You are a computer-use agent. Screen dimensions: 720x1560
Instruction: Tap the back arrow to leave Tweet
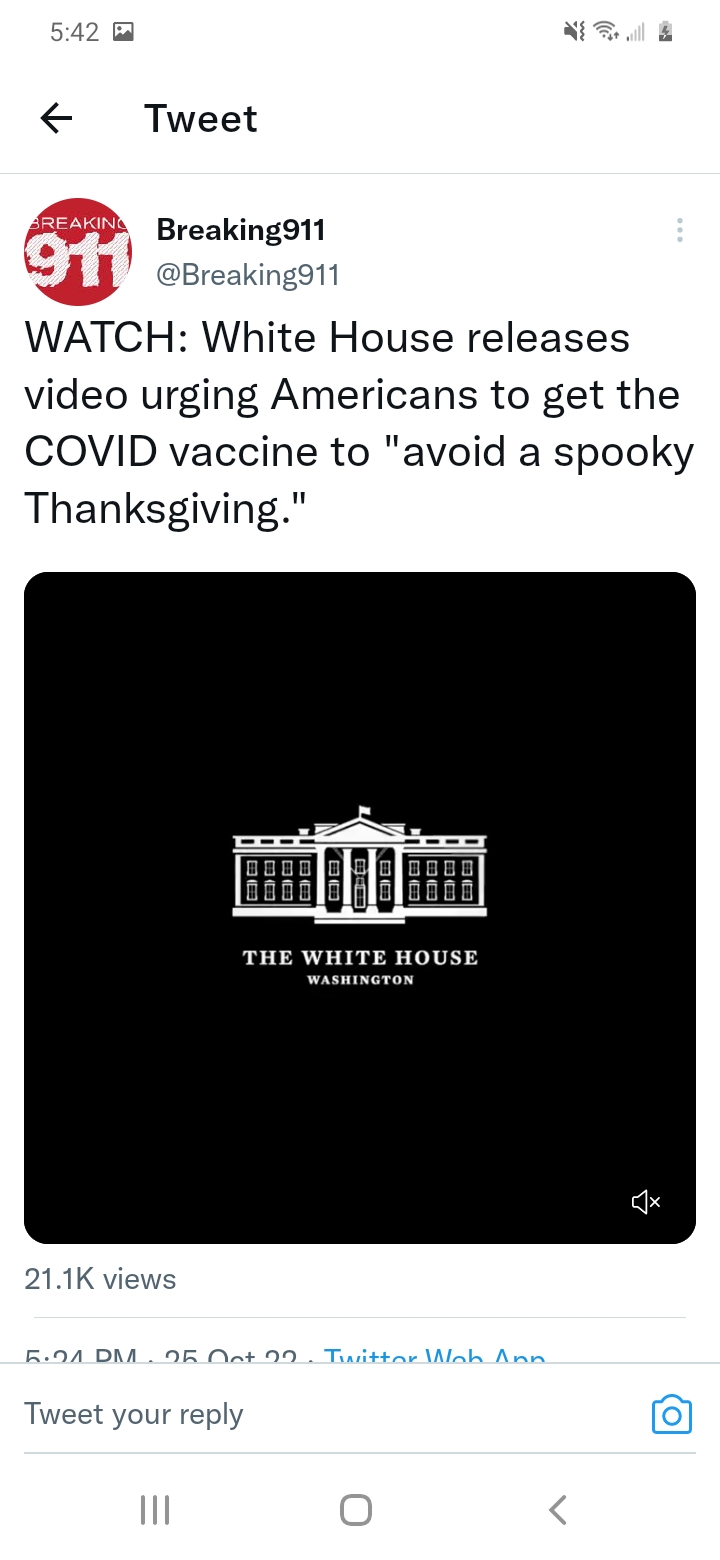point(56,119)
